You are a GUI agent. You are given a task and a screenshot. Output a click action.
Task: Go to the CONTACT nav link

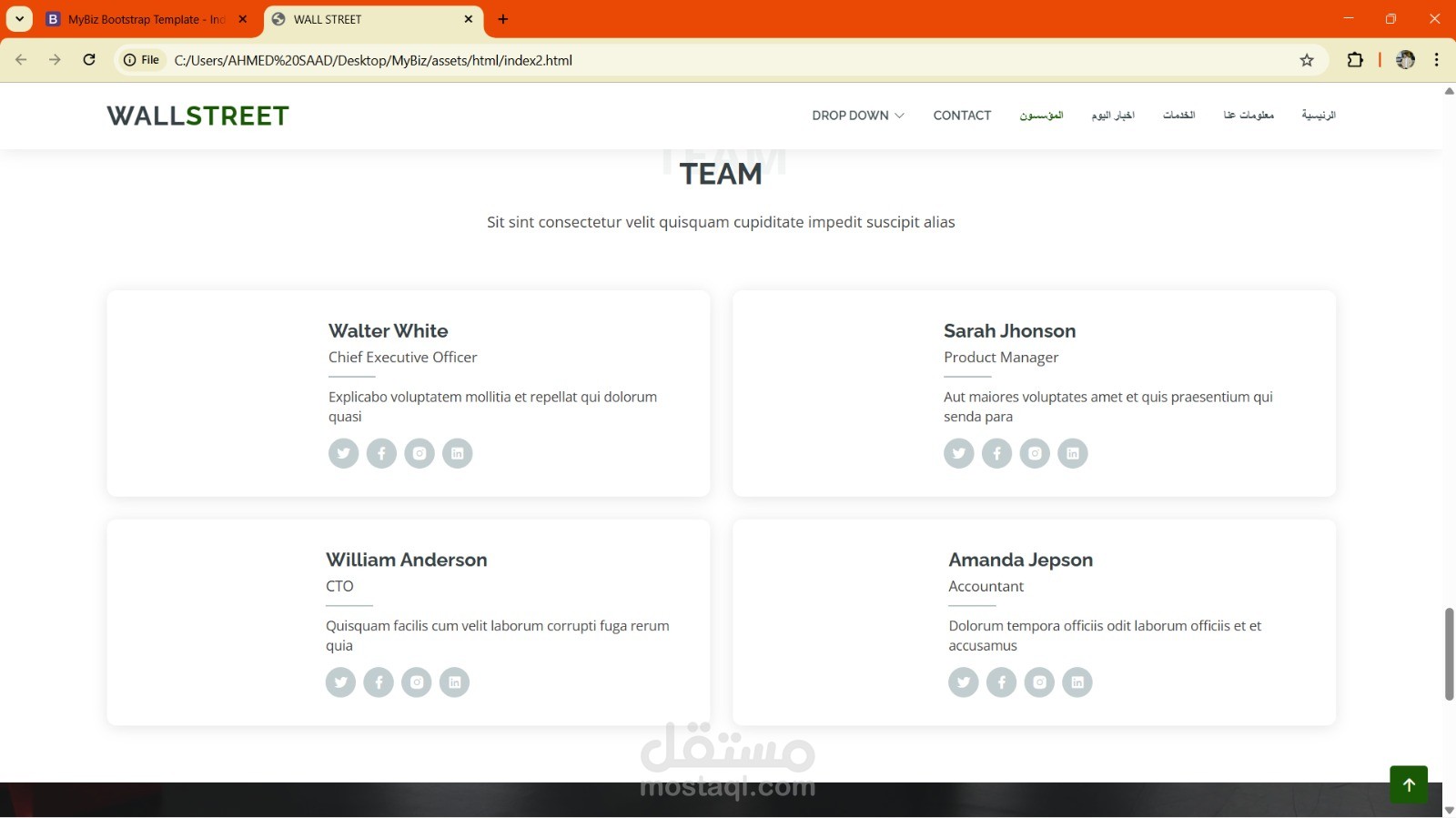(x=962, y=116)
